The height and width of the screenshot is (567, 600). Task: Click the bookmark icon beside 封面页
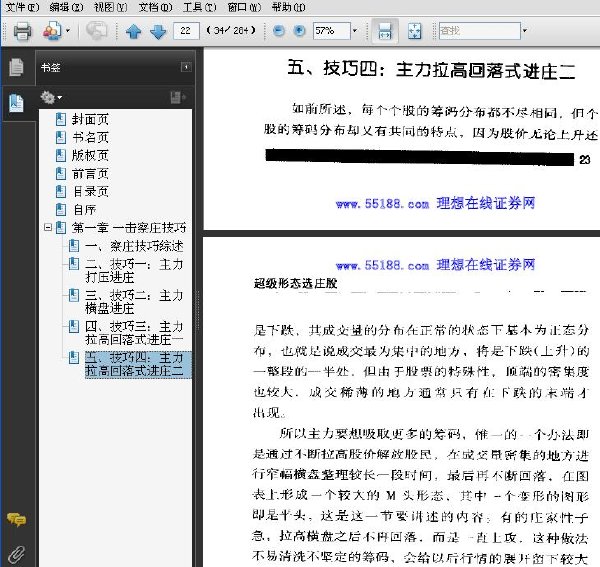click(x=61, y=119)
